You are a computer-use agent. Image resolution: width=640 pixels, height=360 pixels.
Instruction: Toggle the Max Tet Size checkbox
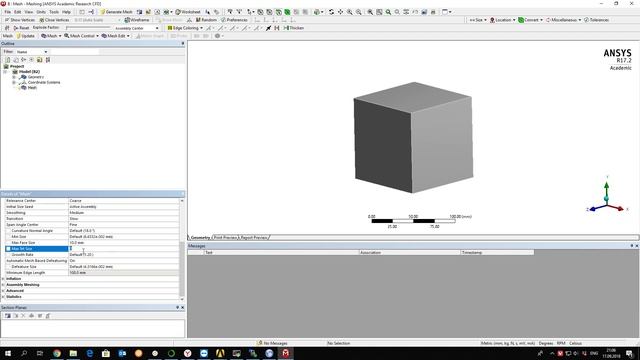coord(8,249)
